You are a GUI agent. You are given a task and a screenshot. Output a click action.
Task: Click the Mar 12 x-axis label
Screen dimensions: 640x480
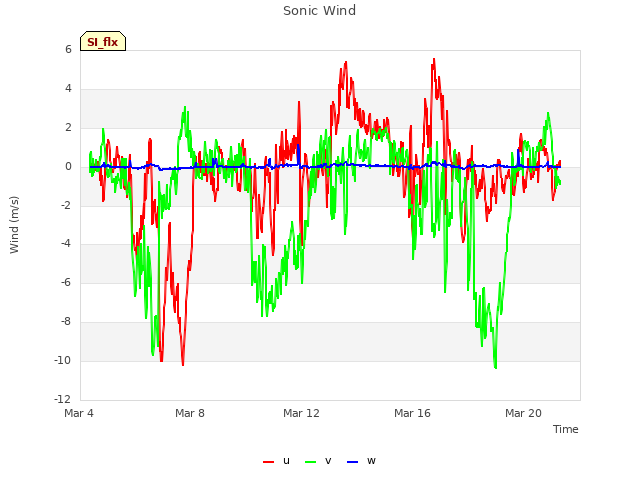tap(301, 413)
